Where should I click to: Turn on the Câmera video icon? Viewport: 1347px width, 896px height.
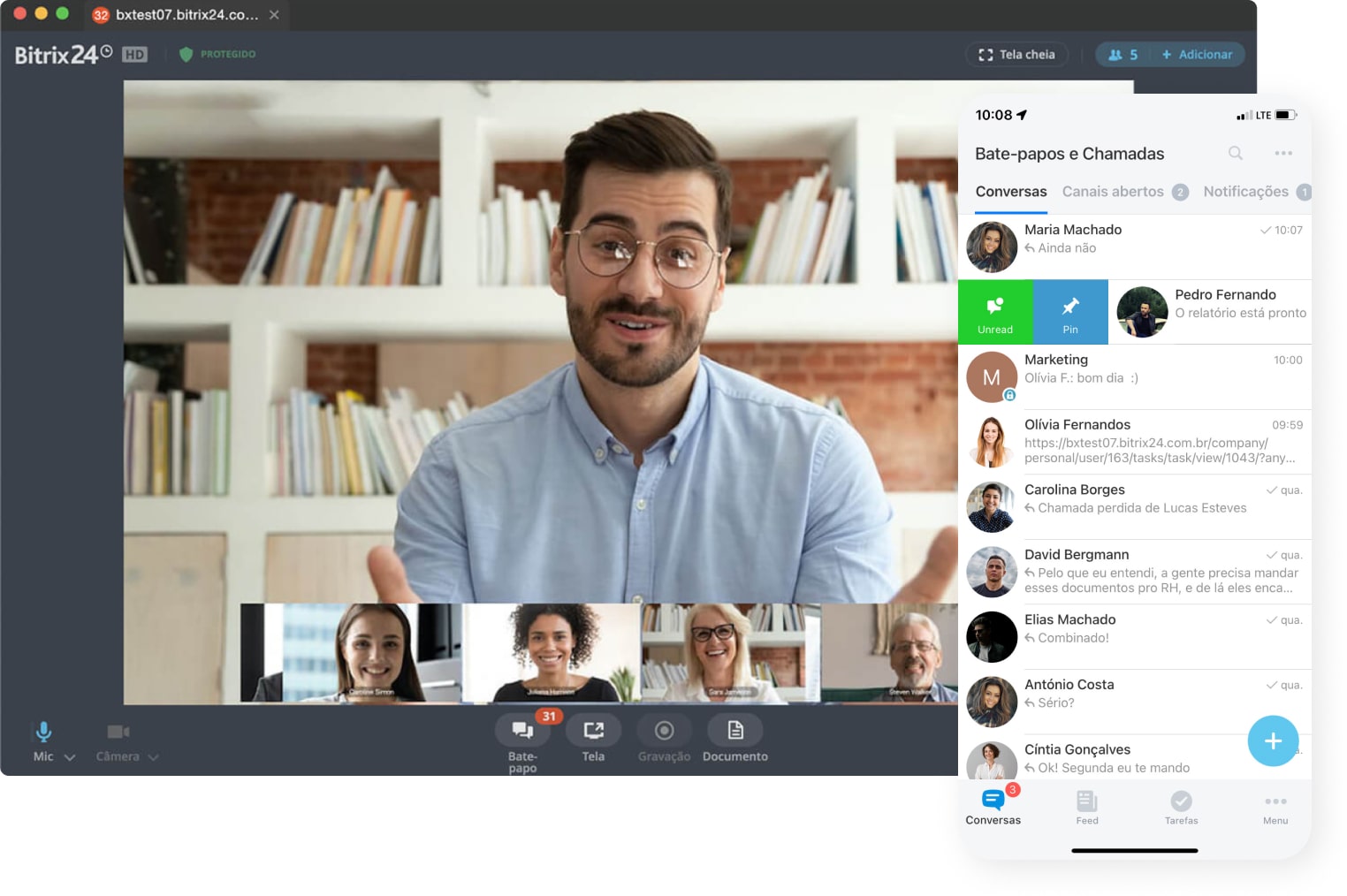(118, 732)
